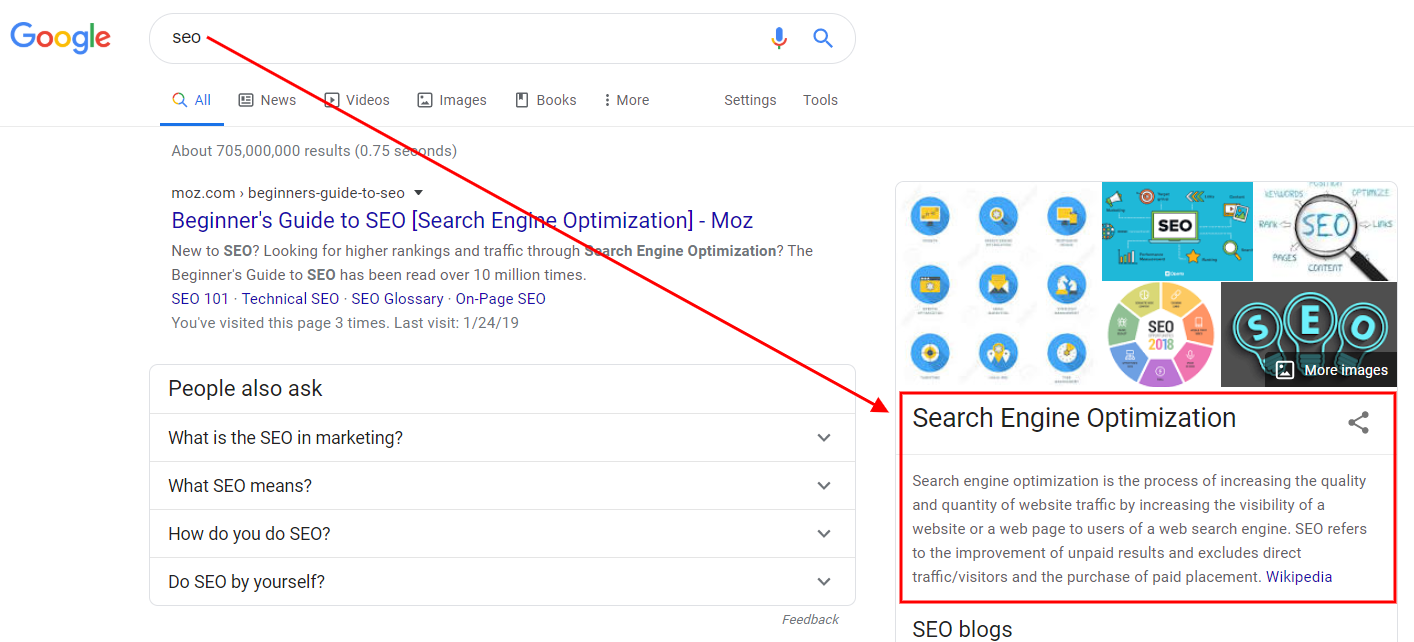The width and height of the screenshot is (1414, 642).
Task: Open the On-Page SEO sitelink
Action: coord(501,299)
